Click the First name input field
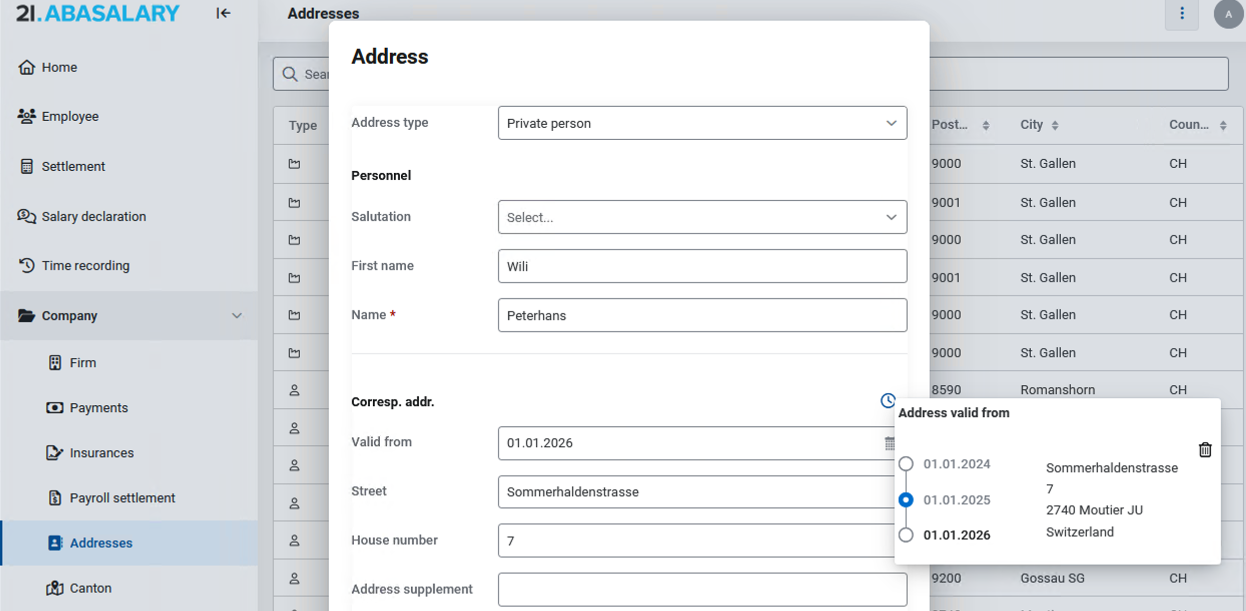 coord(702,266)
